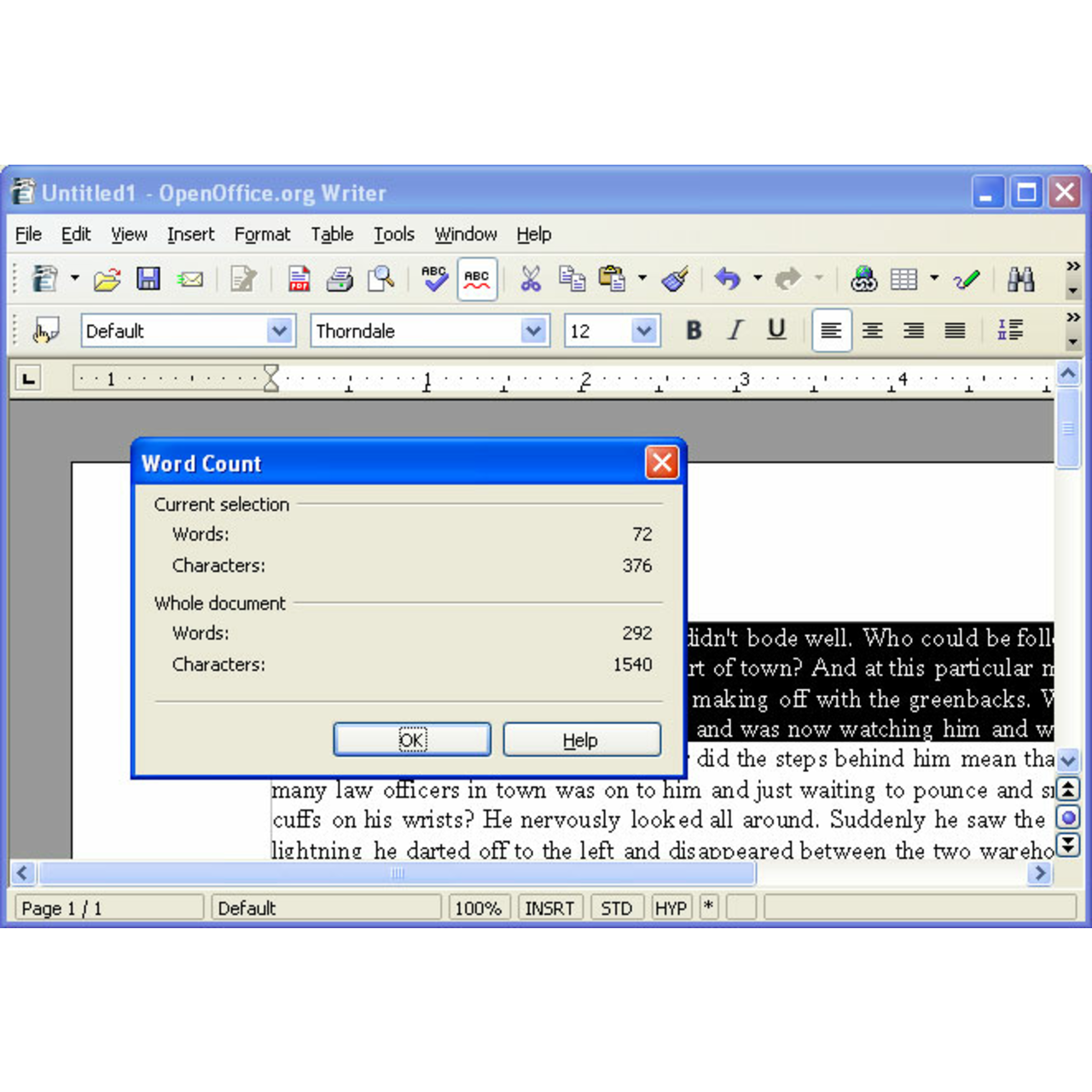The image size is (1092, 1092).
Task: Open Styles and Formatting icon
Action: click(45, 330)
